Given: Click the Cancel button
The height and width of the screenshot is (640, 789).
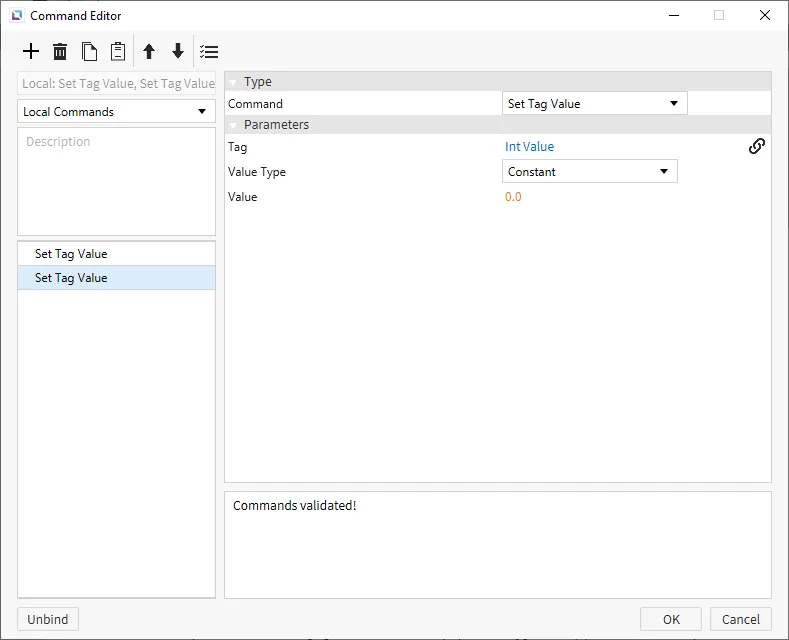Looking at the screenshot, I should [741, 619].
